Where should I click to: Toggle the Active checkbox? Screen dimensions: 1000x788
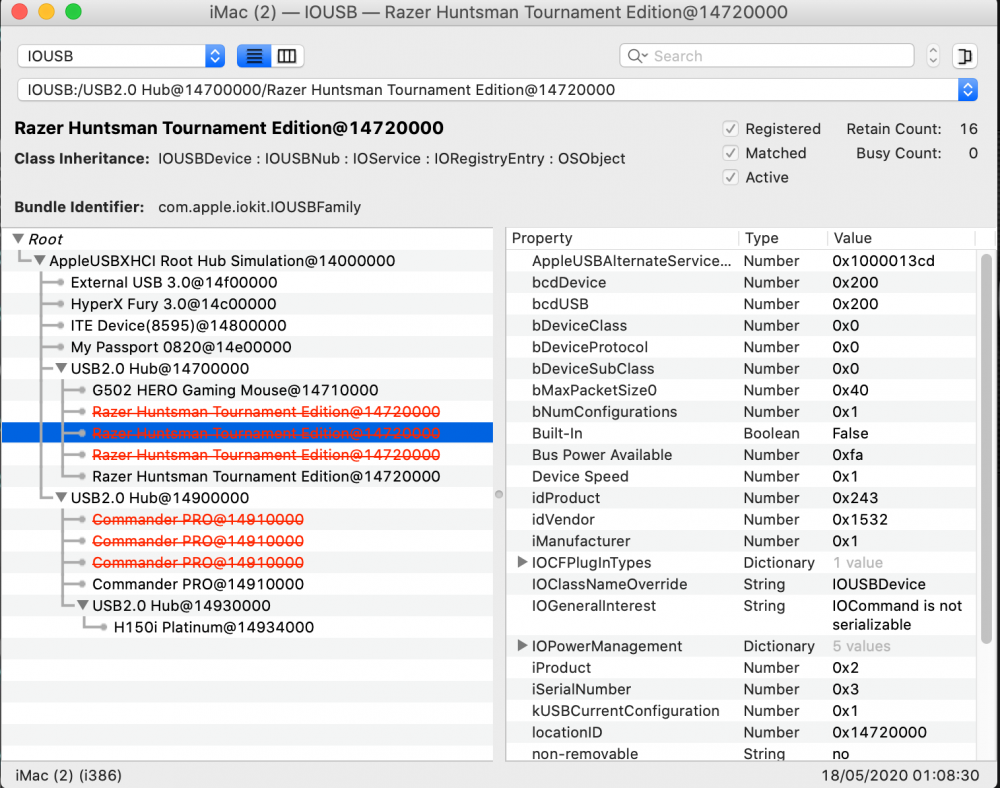(731, 177)
